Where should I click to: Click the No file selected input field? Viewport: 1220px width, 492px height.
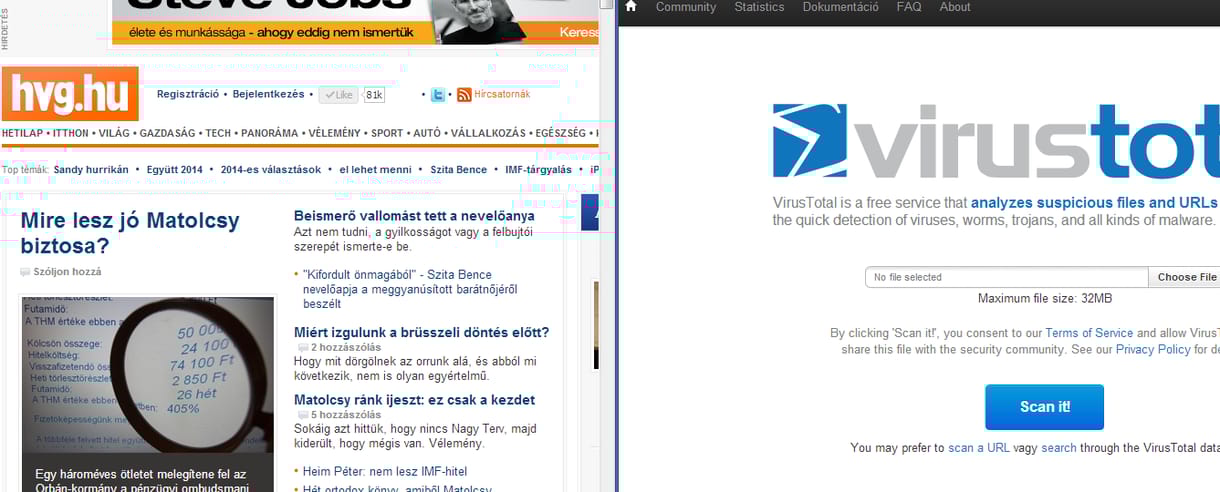click(x=1007, y=277)
